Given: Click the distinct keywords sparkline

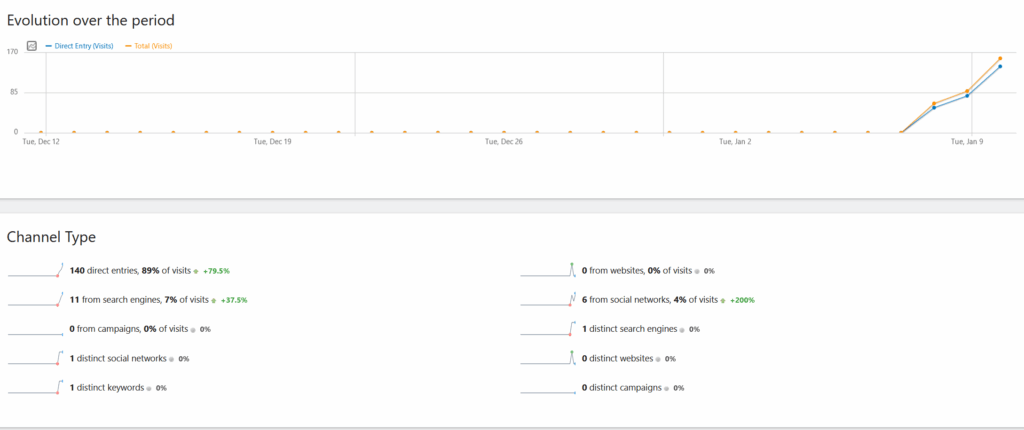Looking at the screenshot, I should tap(35, 387).
